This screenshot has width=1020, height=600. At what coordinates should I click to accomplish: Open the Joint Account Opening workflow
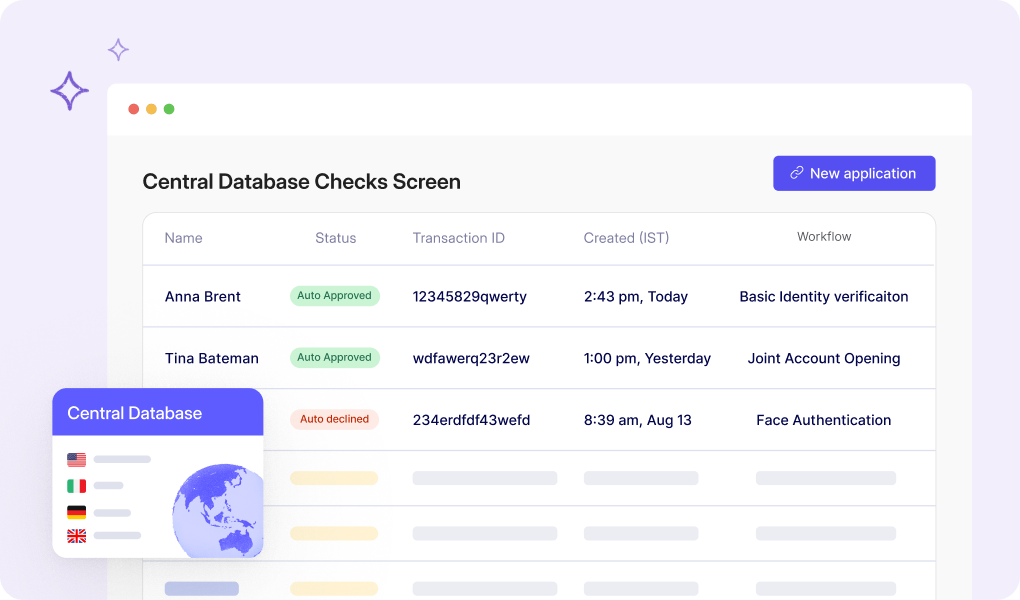click(823, 357)
